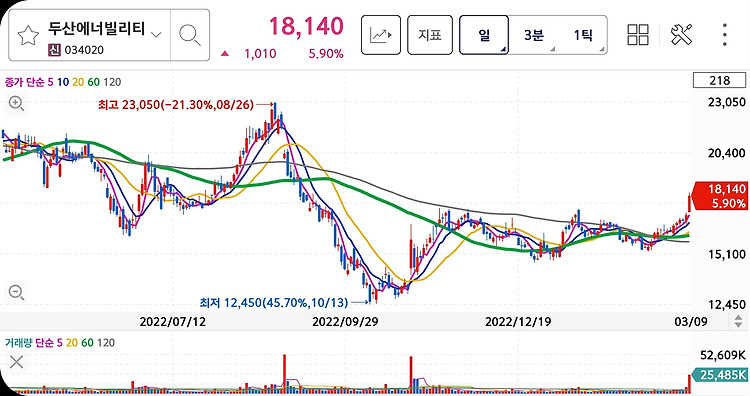The image size is (750, 396).
Task: Close the volume panel with X
Action: click(x=16, y=362)
